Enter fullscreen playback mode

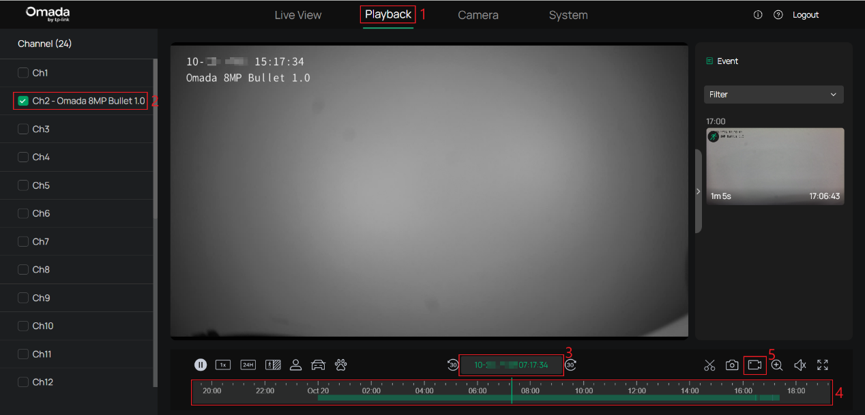coord(823,365)
